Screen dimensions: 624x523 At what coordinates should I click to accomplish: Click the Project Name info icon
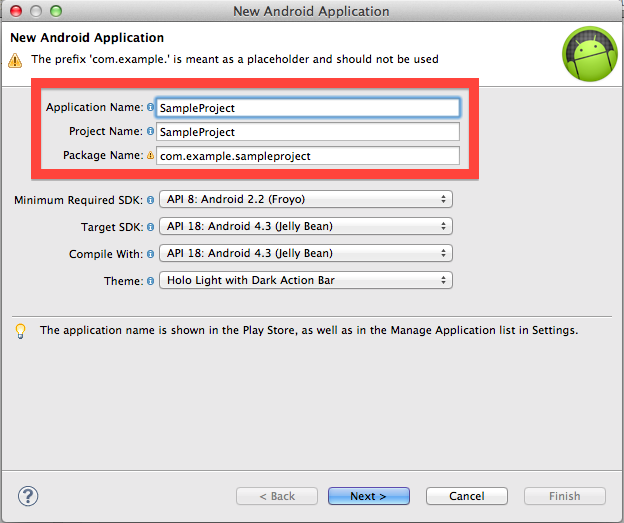click(x=150, y=131)
